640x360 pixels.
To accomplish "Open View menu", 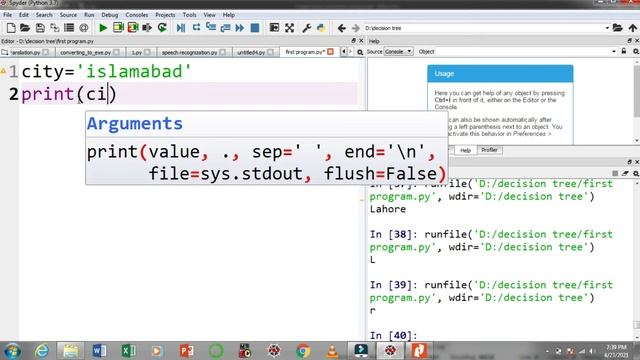I will click(209, 15).
